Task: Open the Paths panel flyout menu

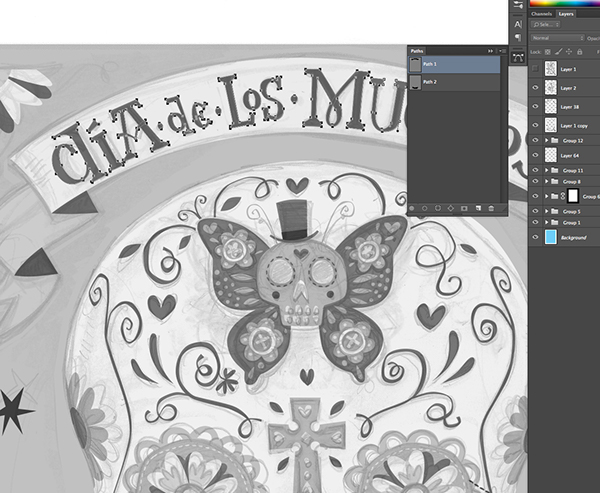Action: [x=502, y=51]
